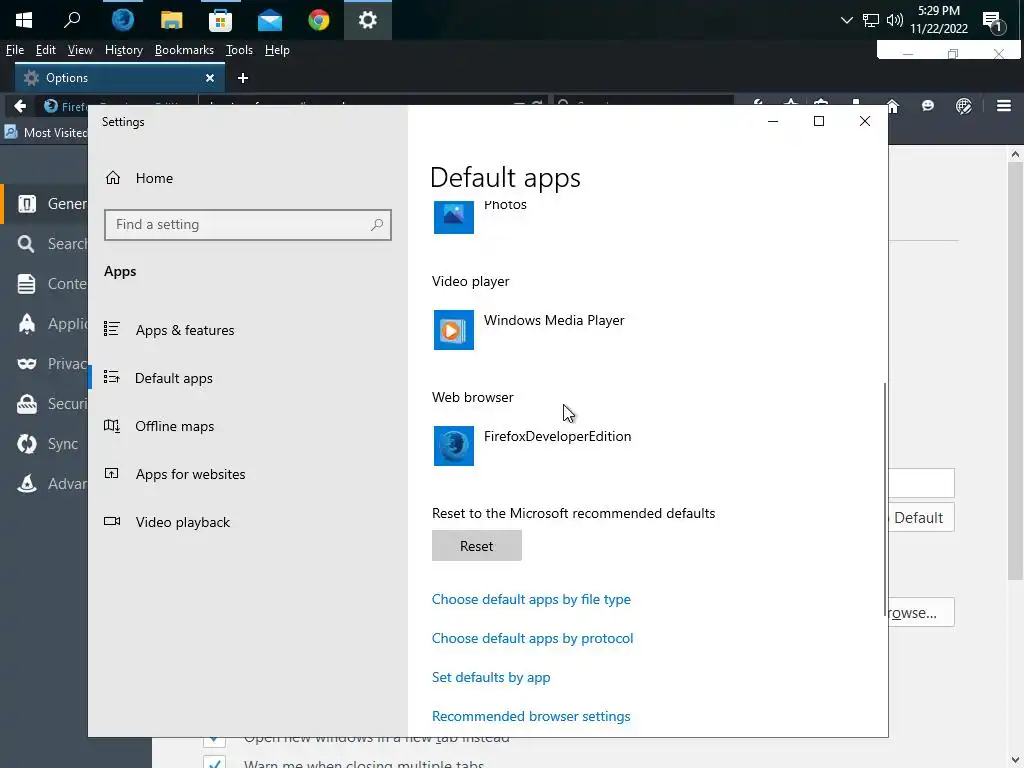Open Set defaults by app link
Image resolution: width=1024 pixels, height=768 pixels.
coord(491,677)
